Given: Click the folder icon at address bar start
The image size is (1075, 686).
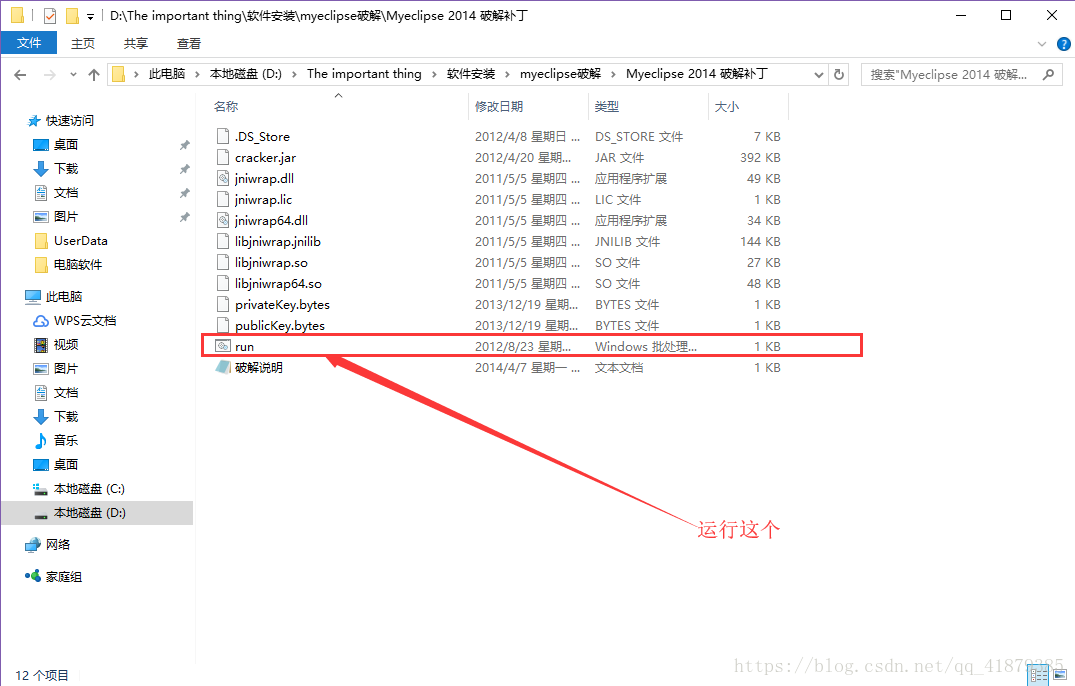Looking at the screenshot, I should [x=119, y=74].
